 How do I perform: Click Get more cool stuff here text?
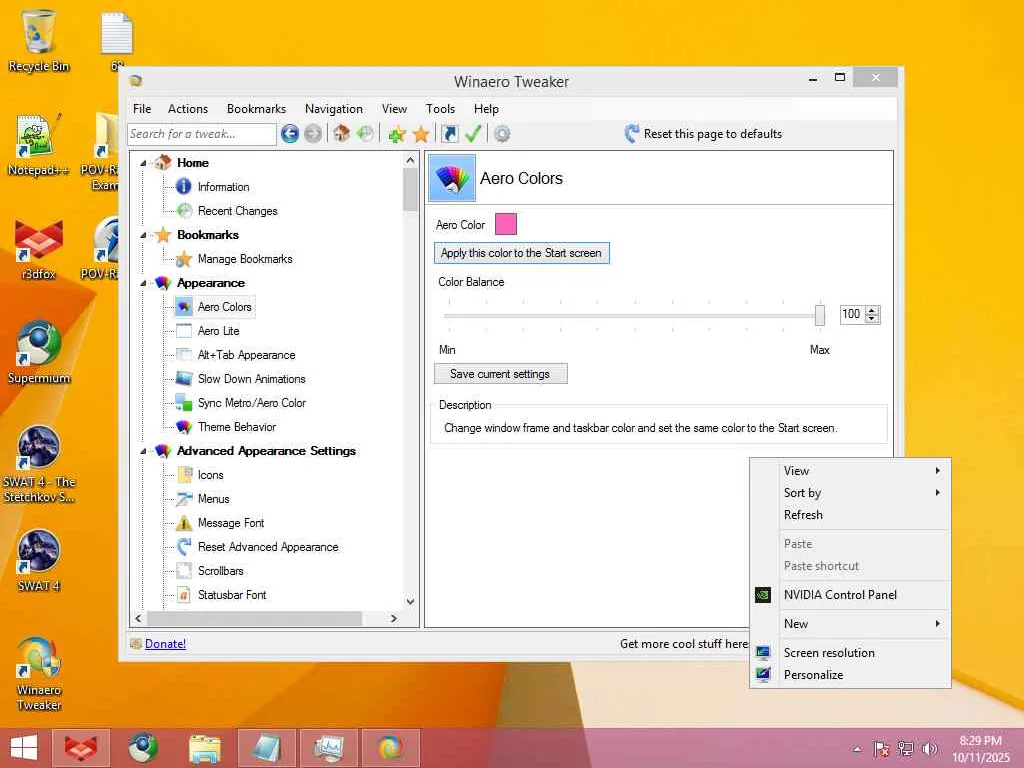pos(684,644)
